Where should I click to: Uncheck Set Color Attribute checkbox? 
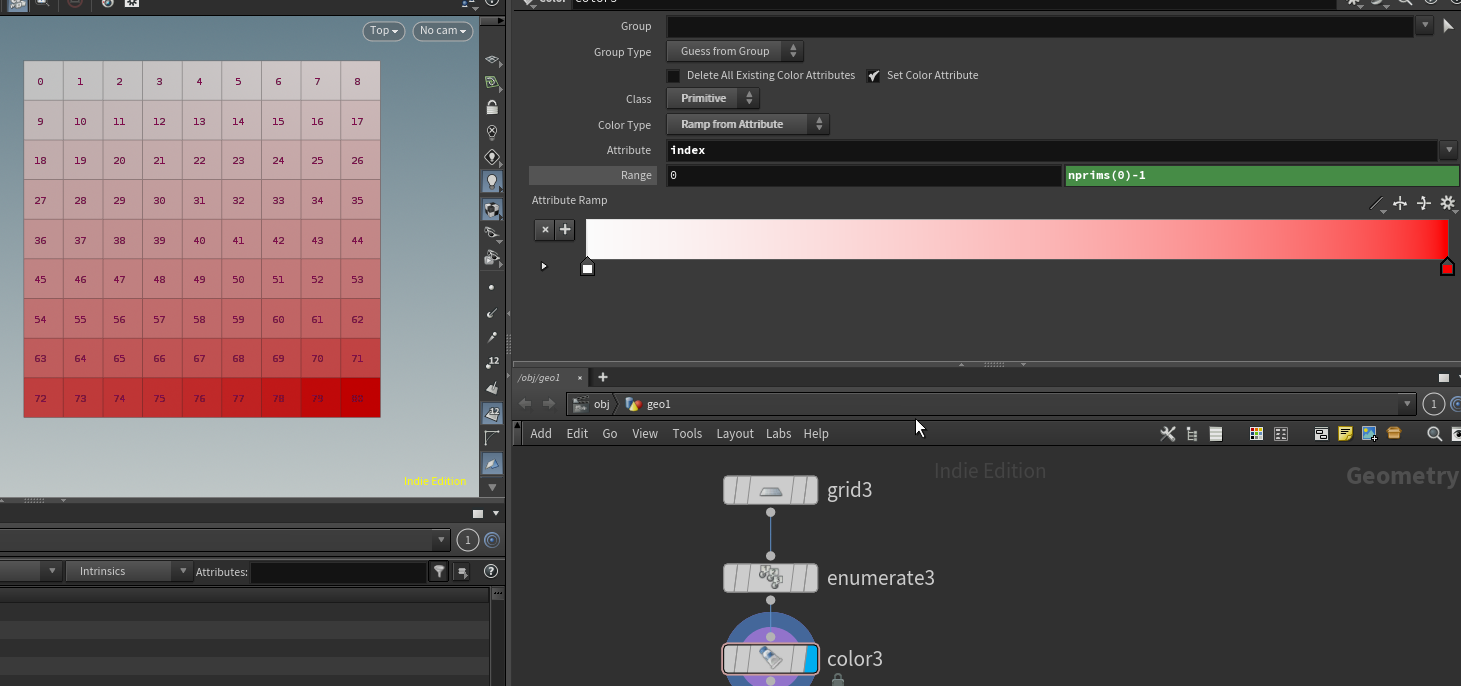tap(874, 76)
